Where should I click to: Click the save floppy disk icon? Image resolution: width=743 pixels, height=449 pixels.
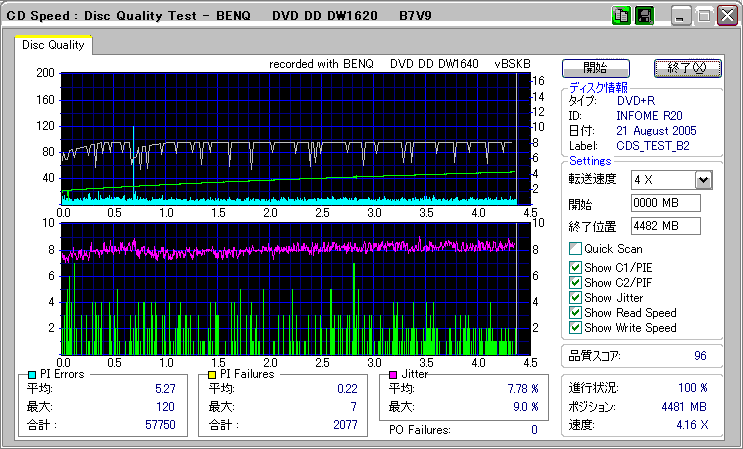coord(645,16)
